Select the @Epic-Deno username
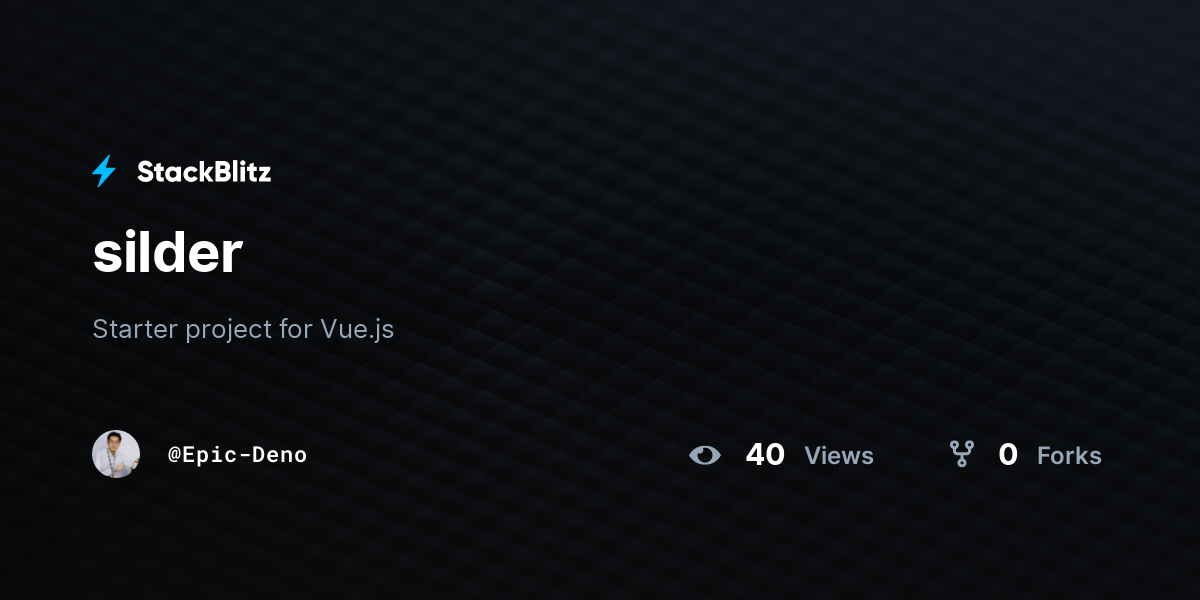Screen dimensions: 1200x600 click(237, 455)
